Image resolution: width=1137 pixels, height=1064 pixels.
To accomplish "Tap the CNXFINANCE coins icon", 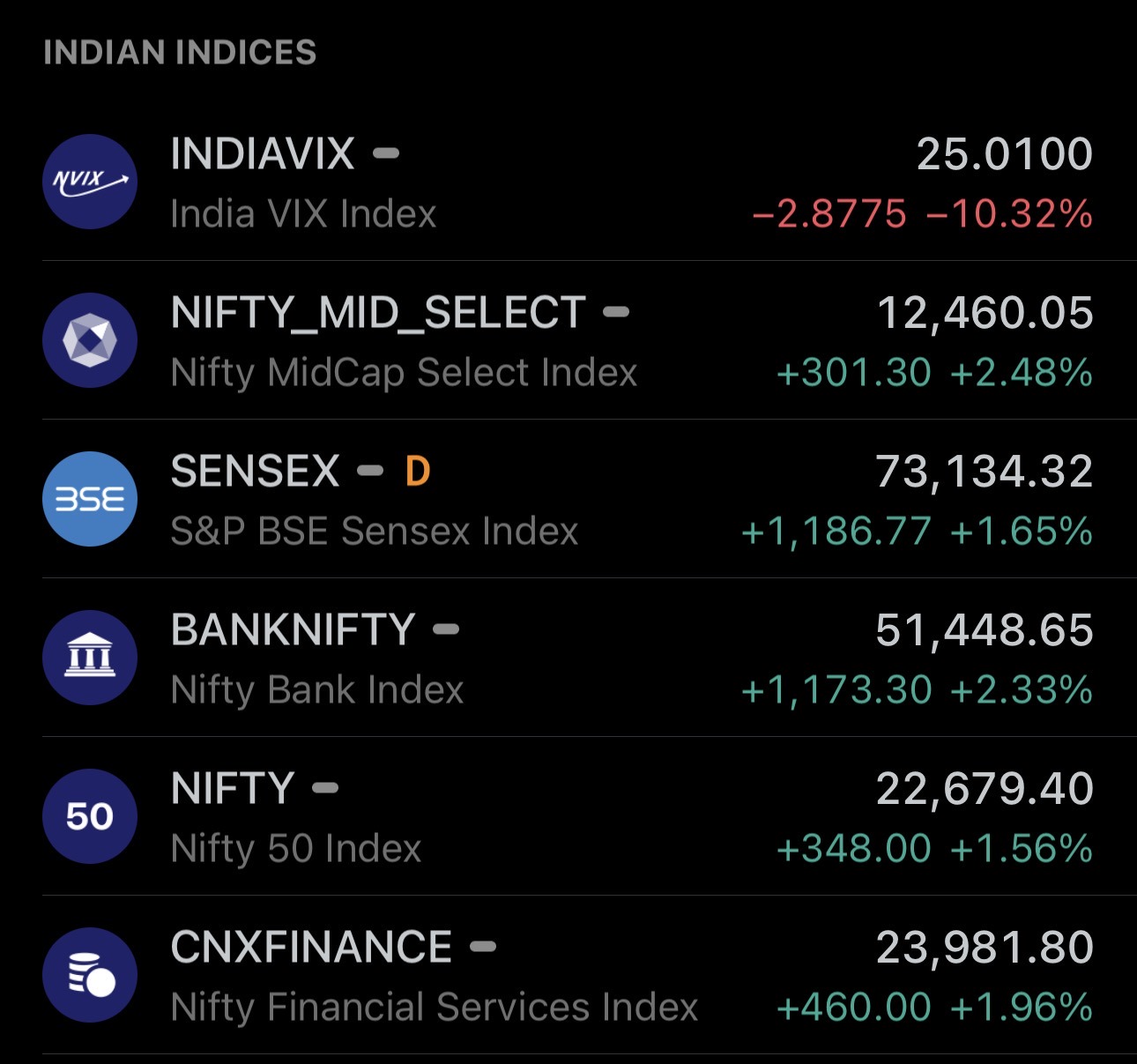I will (90, 975).
